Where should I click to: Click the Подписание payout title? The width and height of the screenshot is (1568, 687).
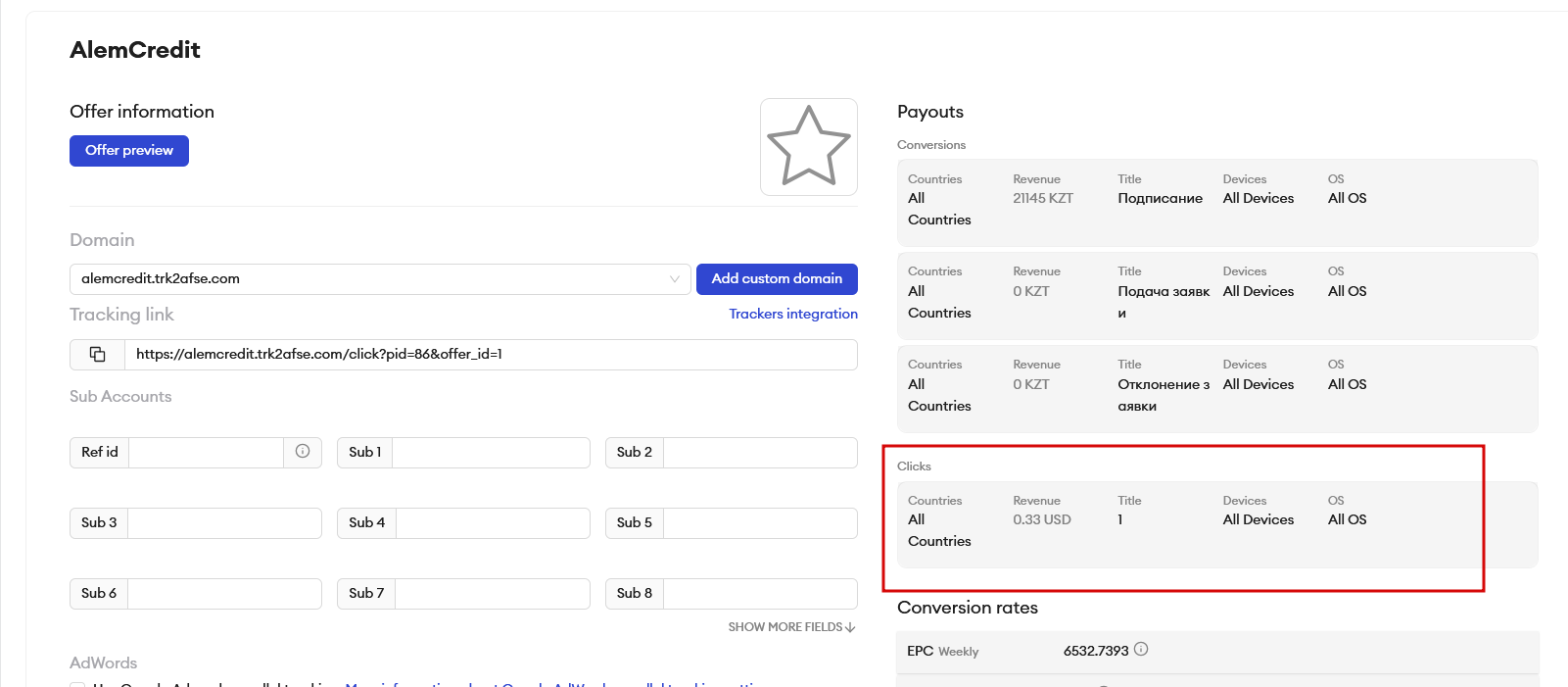coord(1160,198)
